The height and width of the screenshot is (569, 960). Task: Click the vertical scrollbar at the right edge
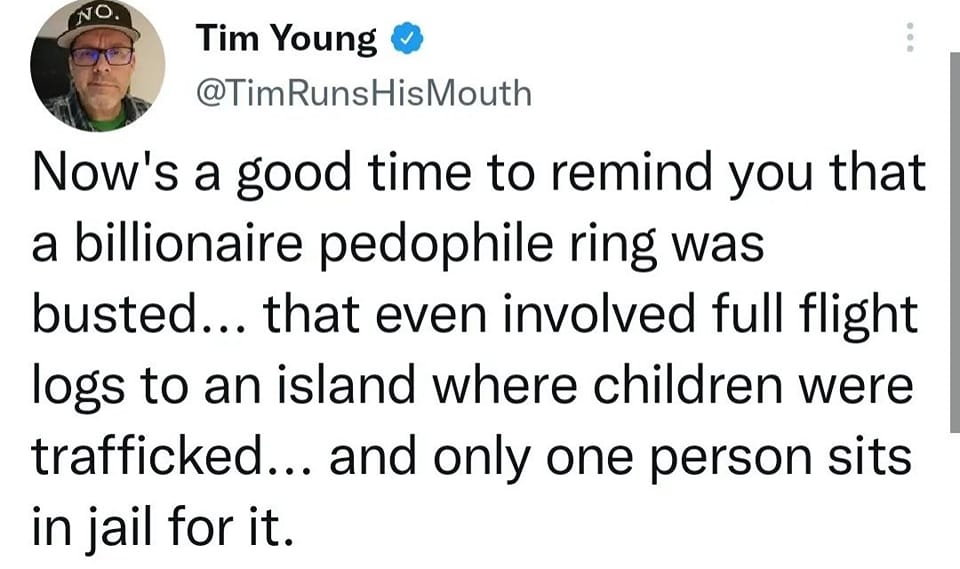click(954, 240)
